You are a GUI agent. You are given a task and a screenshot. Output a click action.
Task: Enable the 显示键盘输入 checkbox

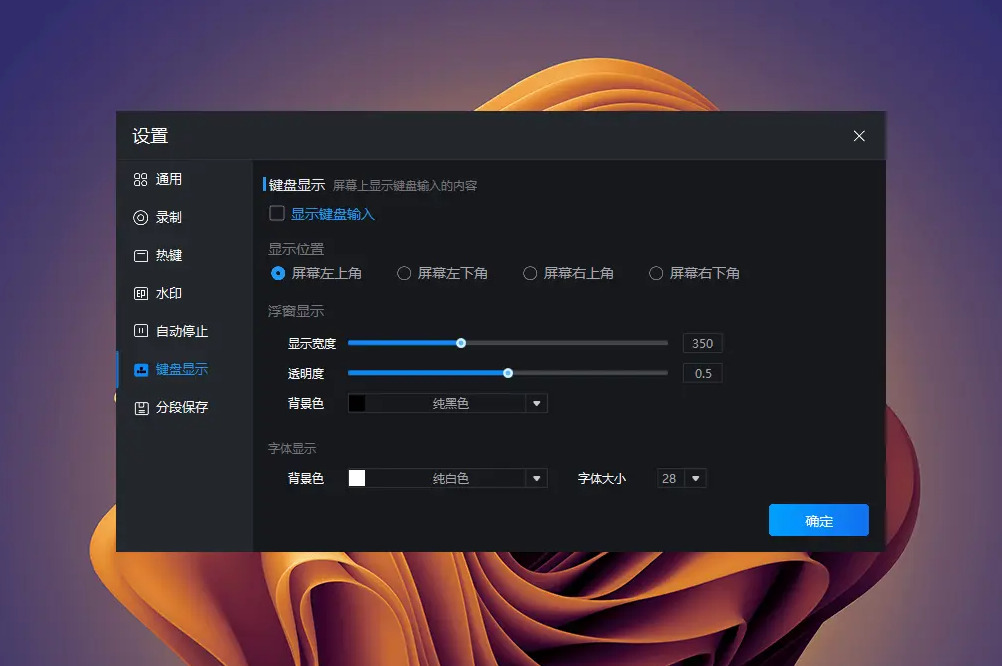point(277,213)
